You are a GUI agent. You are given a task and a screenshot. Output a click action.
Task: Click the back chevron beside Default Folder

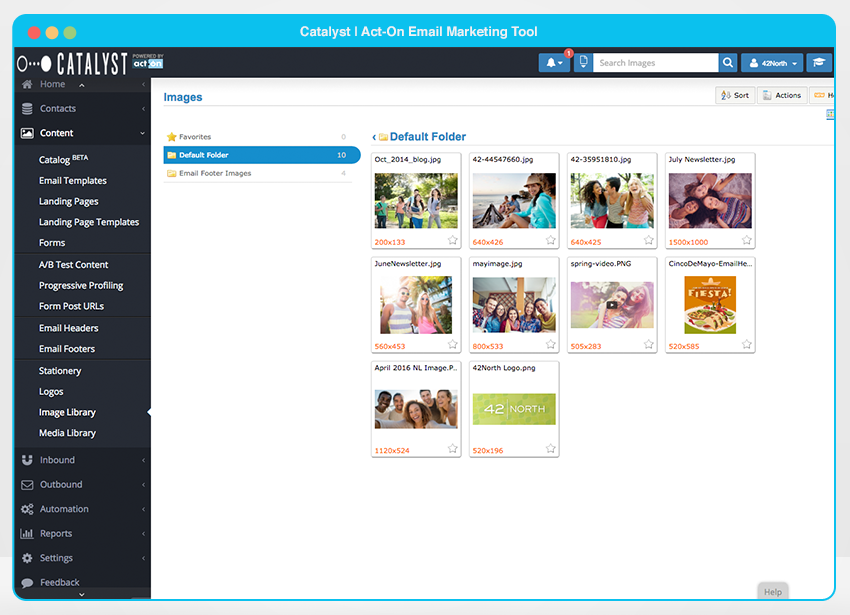point(374,137)
